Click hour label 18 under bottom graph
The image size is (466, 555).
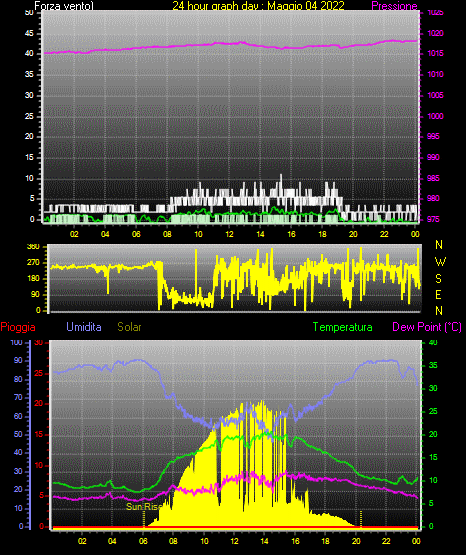(326, 541)
